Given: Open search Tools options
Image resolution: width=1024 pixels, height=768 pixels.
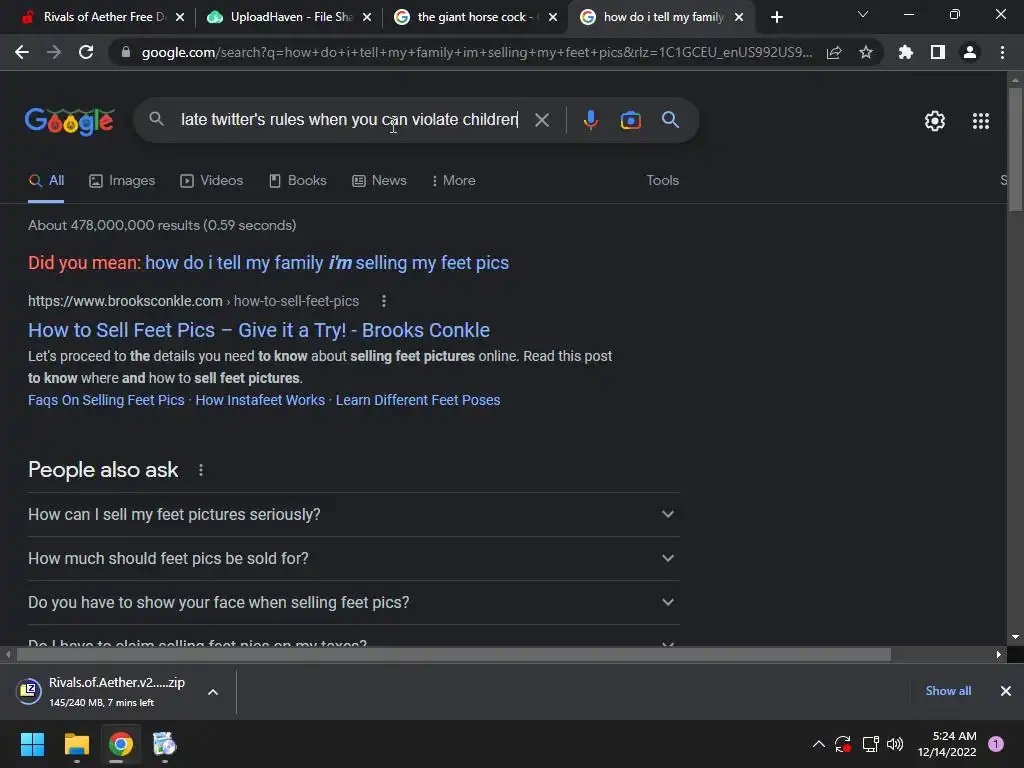Looking at the screenshot, I should click(662, 180).
